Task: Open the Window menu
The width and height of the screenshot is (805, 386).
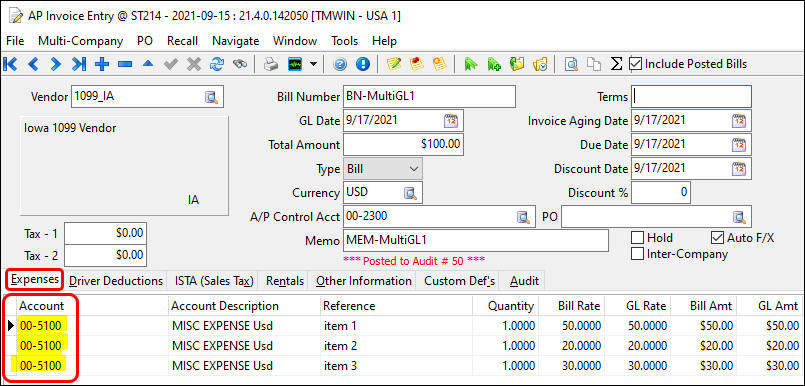Action: tap(295, 41)
